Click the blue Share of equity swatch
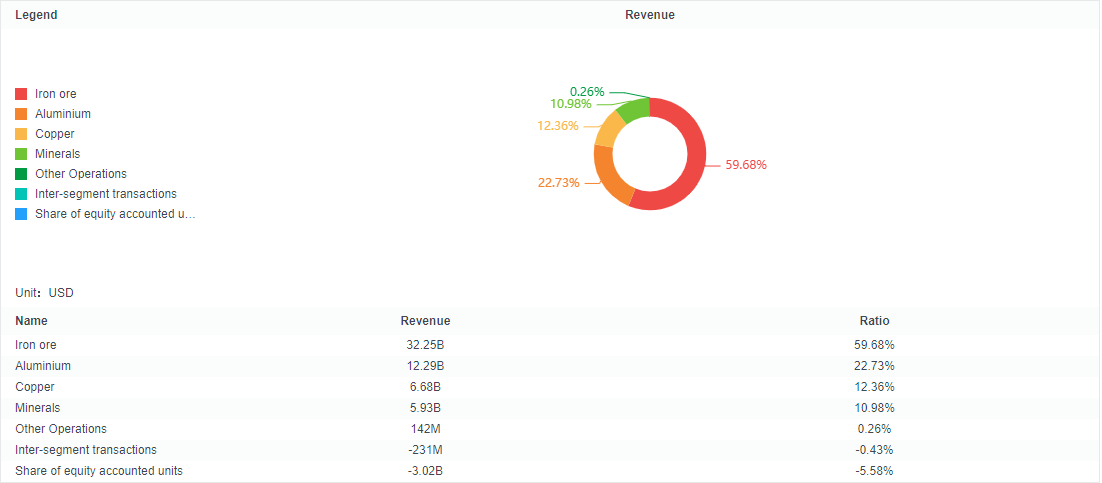 (x=21, y=214)
